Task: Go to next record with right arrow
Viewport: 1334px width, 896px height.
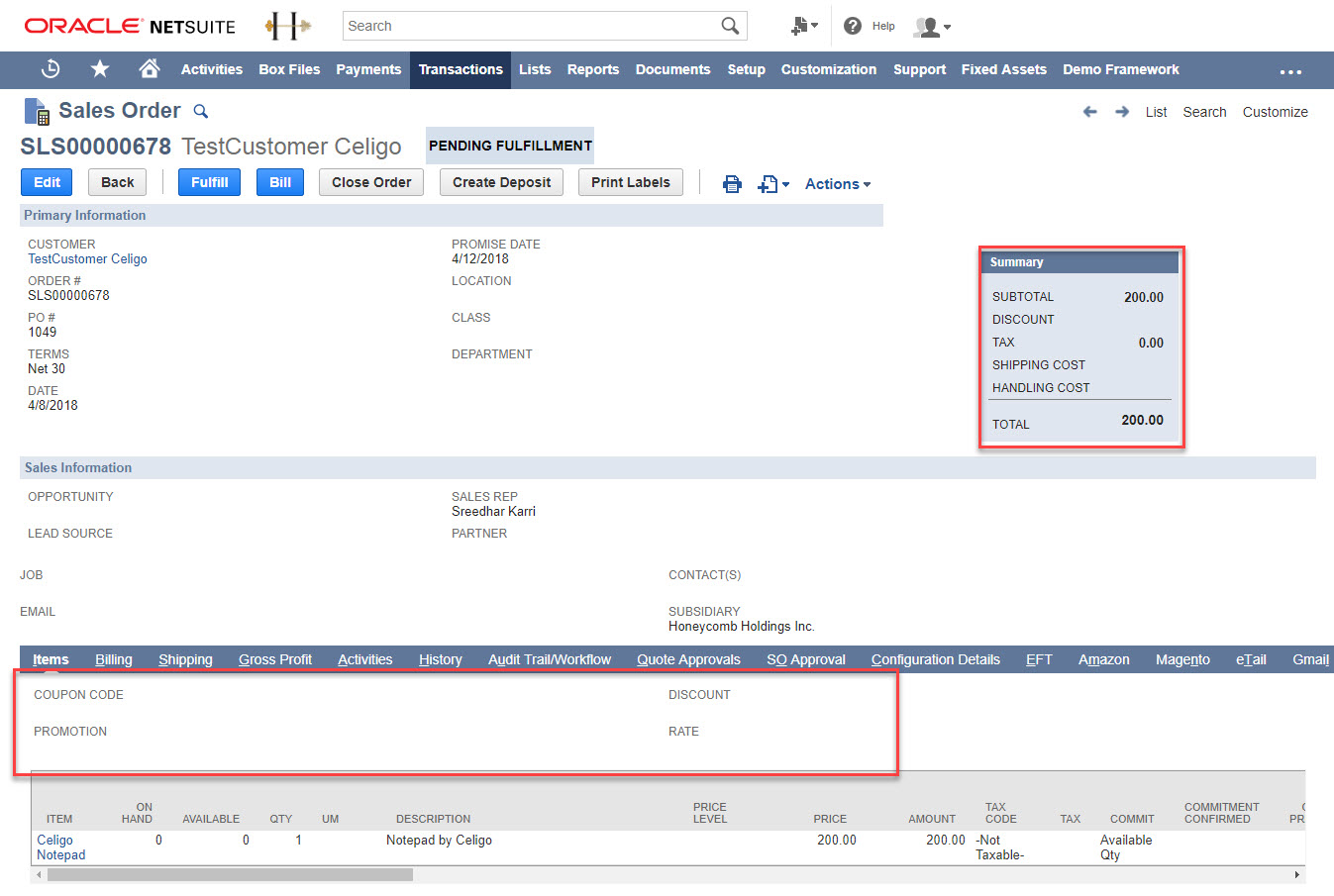Action: point(1122,112)
